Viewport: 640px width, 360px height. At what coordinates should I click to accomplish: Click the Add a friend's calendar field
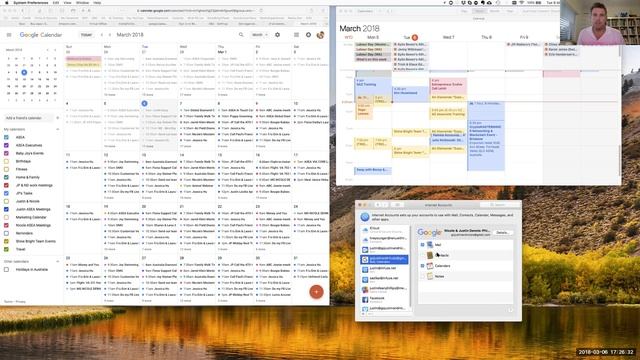(x=28, y=118)
